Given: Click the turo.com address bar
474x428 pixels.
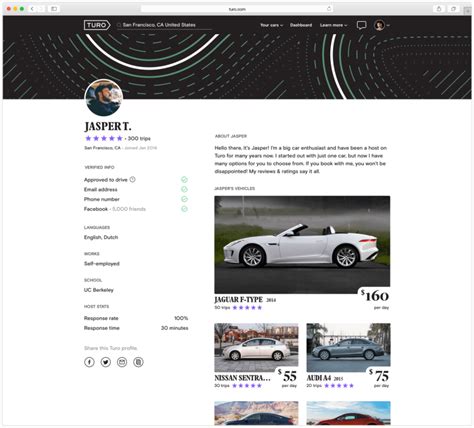Looking at the screenshot, I should 237,9.
